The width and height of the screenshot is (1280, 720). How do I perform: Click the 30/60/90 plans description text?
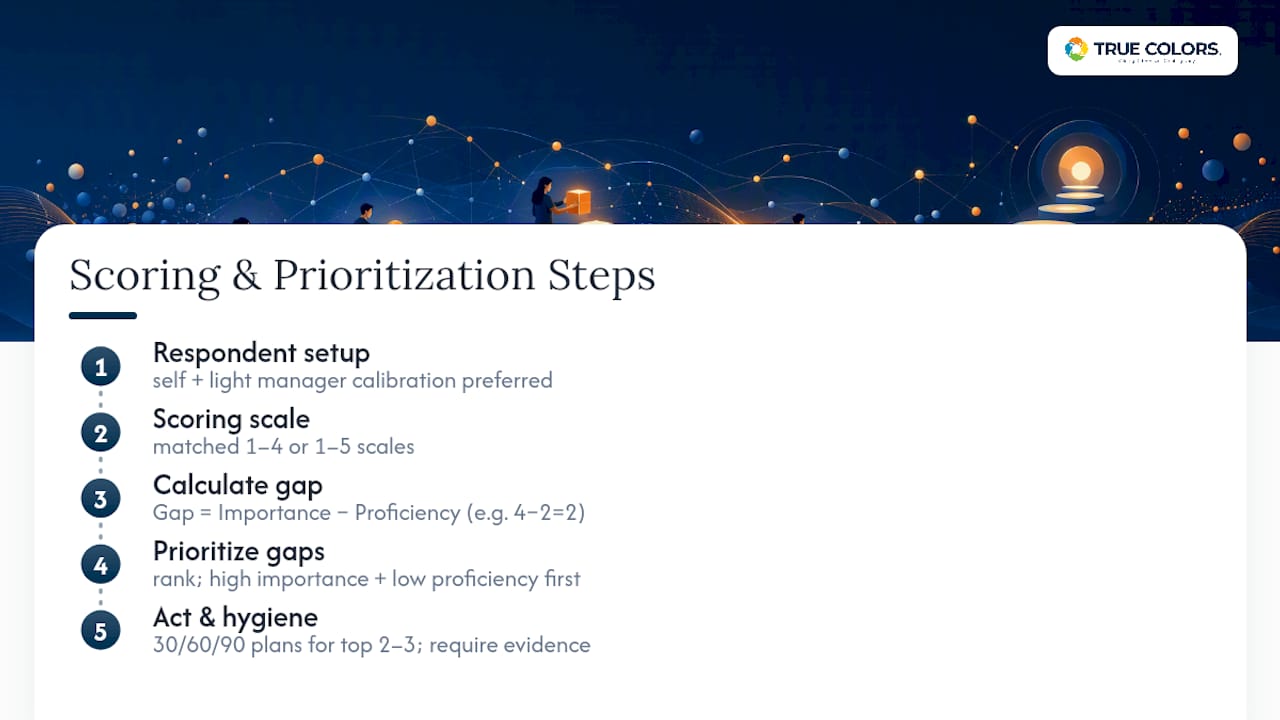372,645
